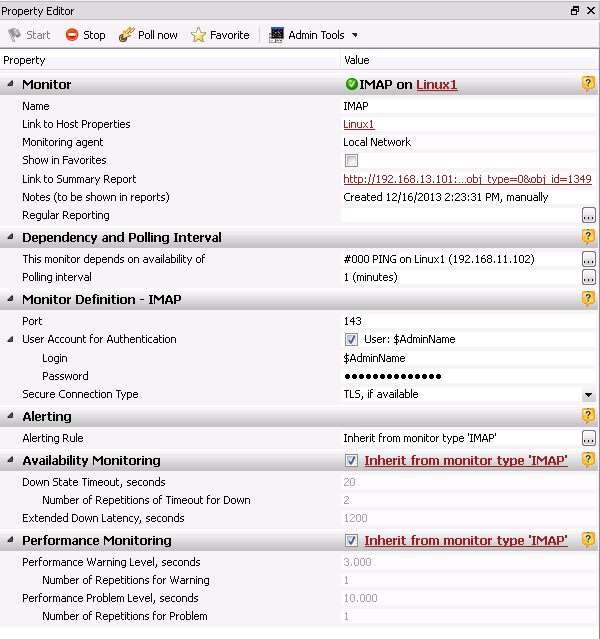Uncheck Availability Monitoring inherit checkbox
This screenshot has height=639, width=600.
click(351, 461)
